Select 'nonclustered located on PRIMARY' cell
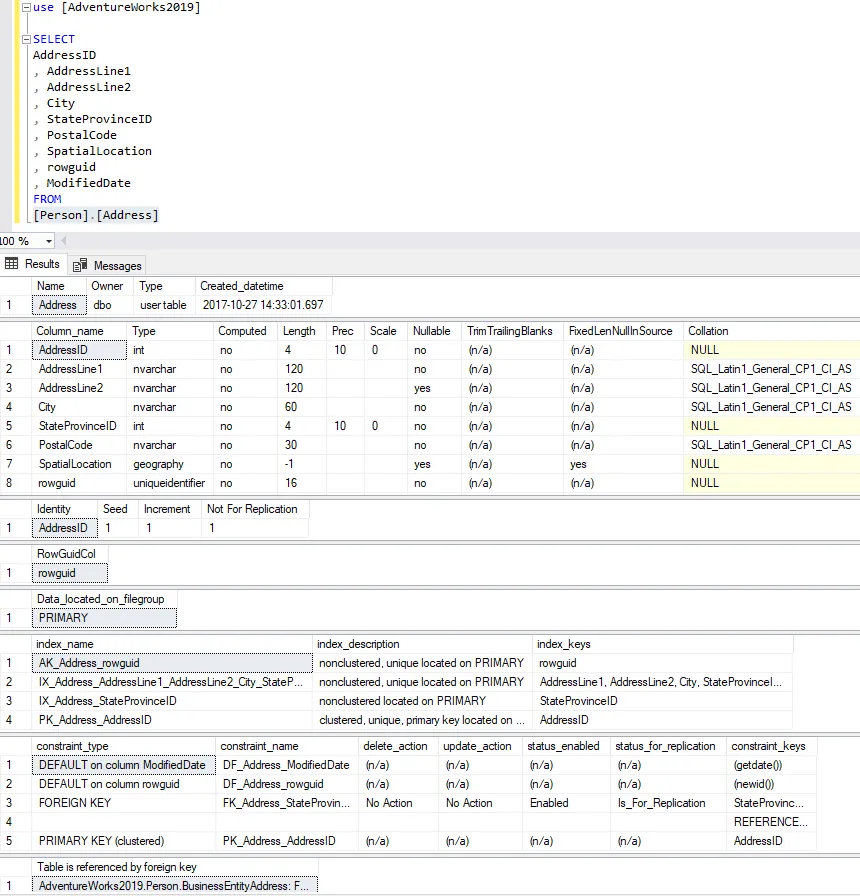This screenshot has width=860, height=896. point(422,701)
